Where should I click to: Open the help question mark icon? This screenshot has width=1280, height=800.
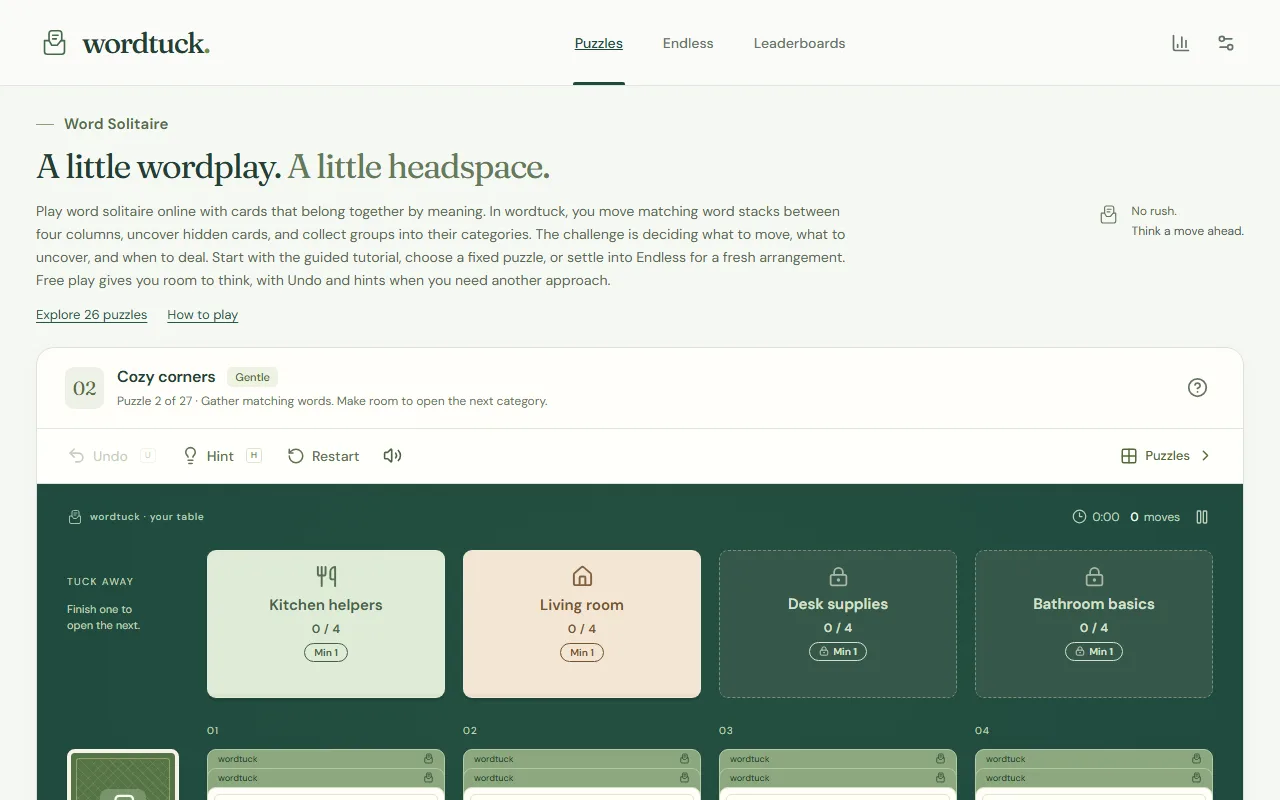pyautogui.click(x=1197, y=388)
